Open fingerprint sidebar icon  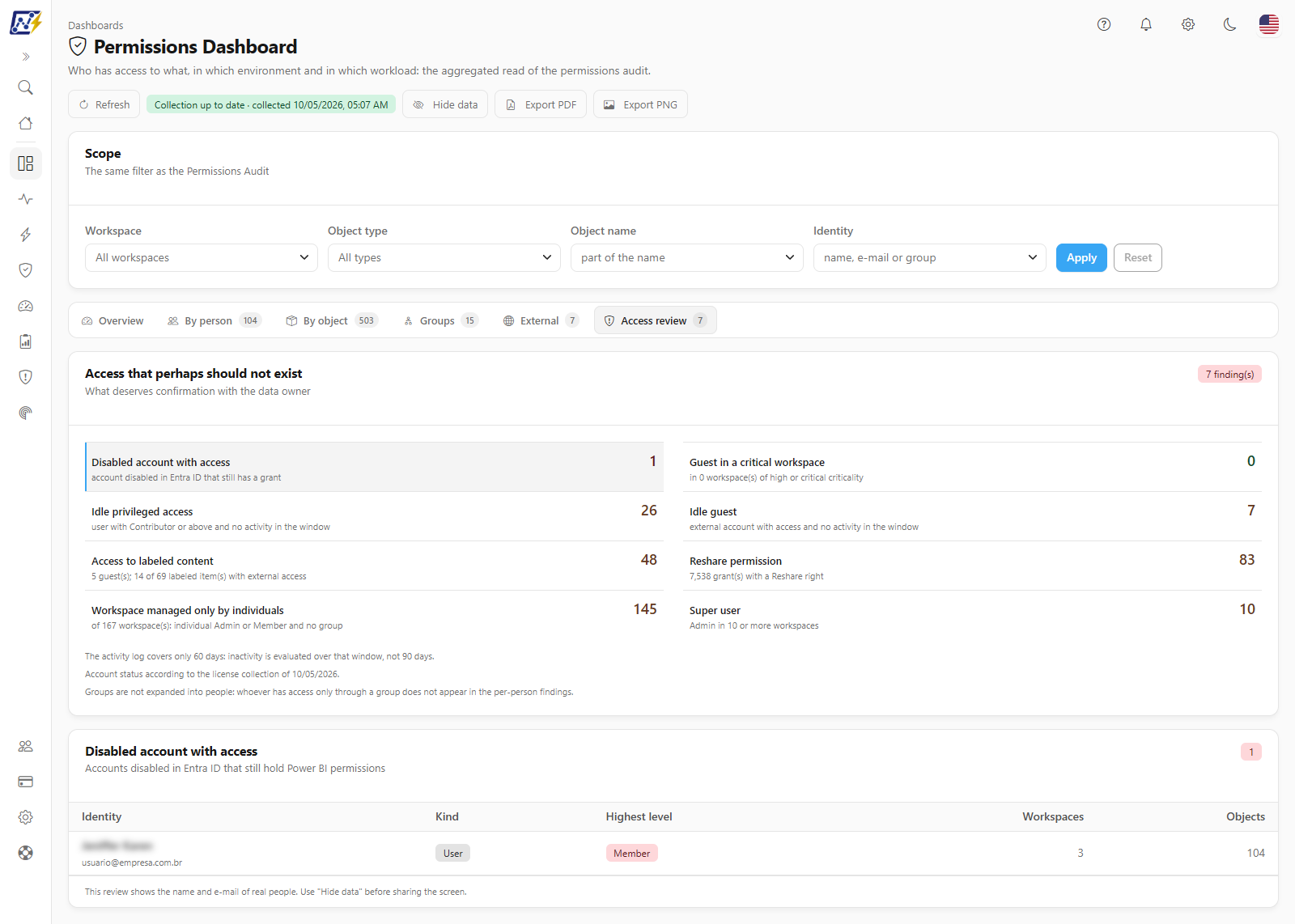[x=26, y=413]
